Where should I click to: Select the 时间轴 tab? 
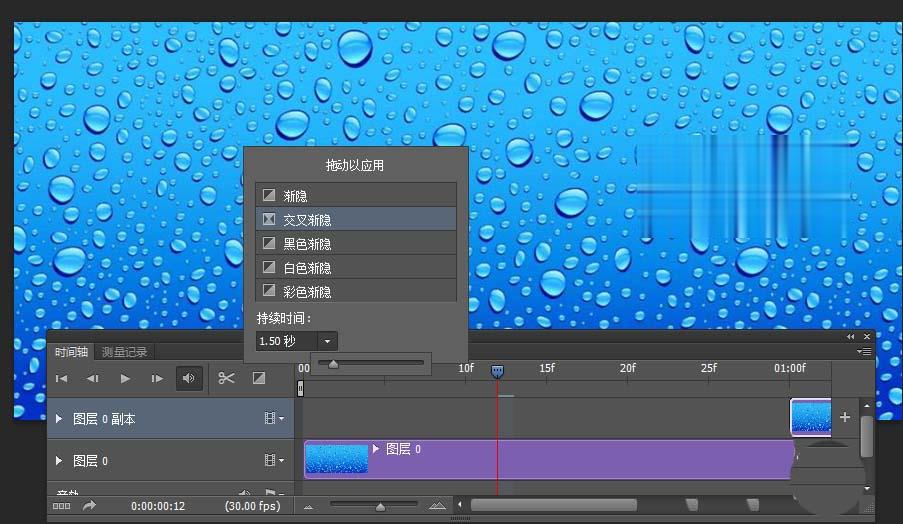pyautogui.click(x=72, y=351)
